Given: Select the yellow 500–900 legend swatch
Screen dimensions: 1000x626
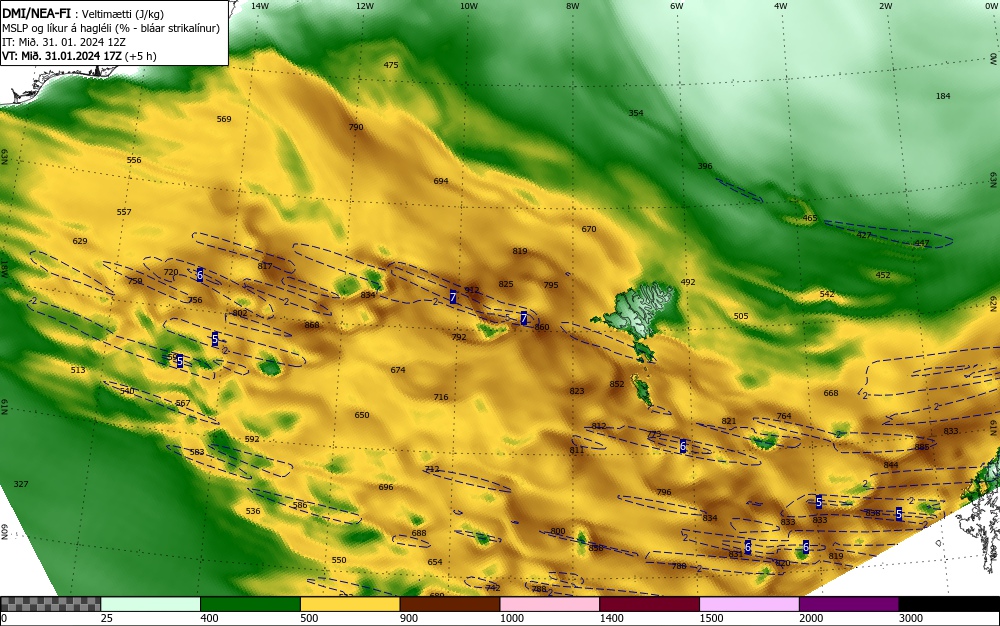Looking at the screenshot, I should [x=350, y=604].
